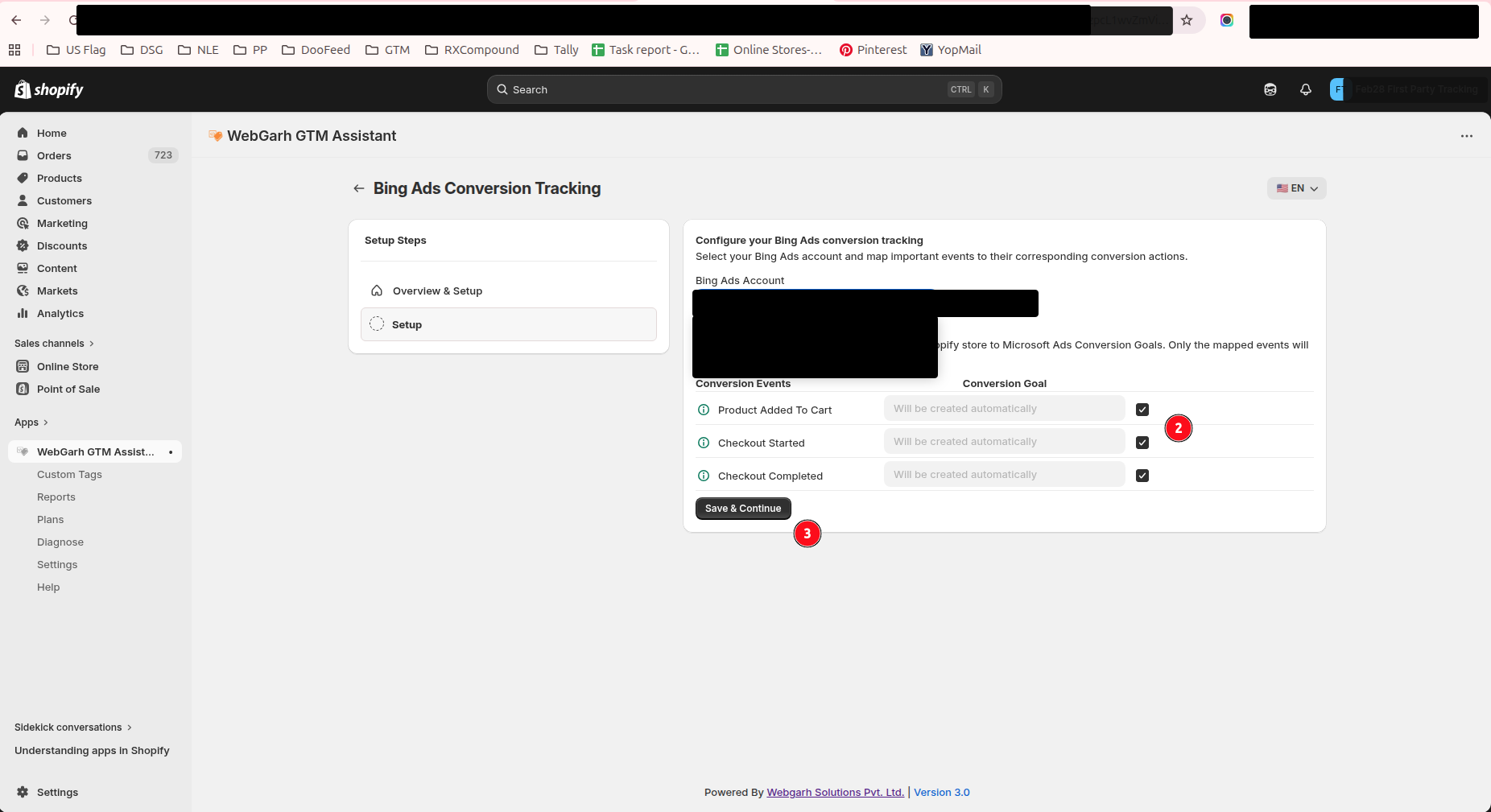Click the Point of Sale icon
The image size is (1491, 812).
pos(23,389)
